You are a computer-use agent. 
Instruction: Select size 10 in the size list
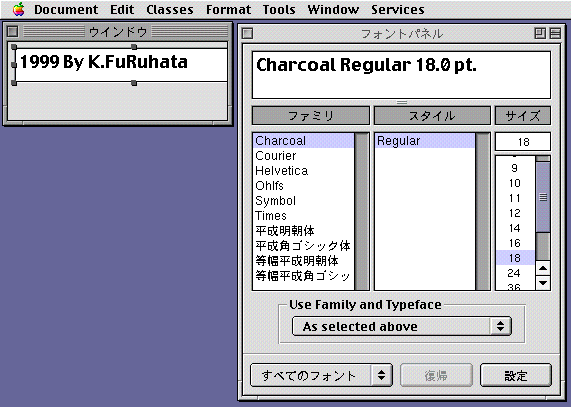coord(515,183)
